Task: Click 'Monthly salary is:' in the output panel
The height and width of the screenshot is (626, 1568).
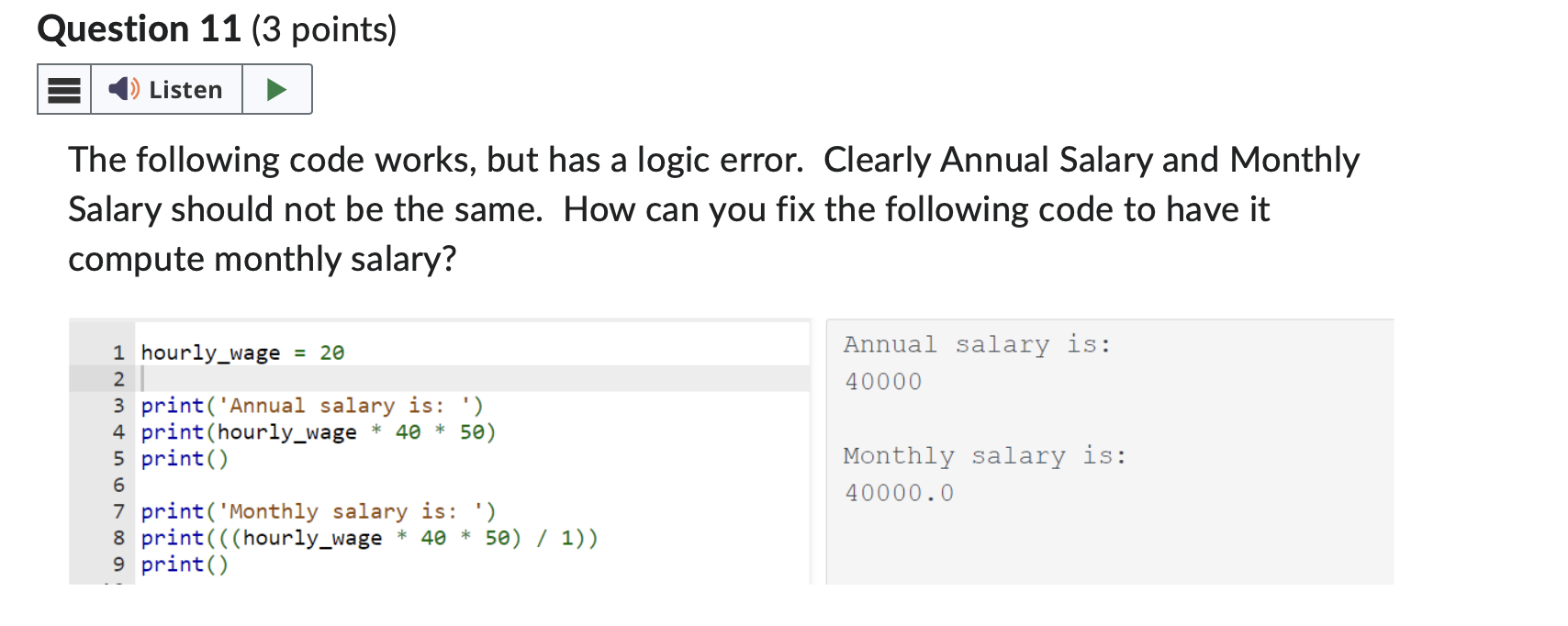Action: tap(983, 455)
